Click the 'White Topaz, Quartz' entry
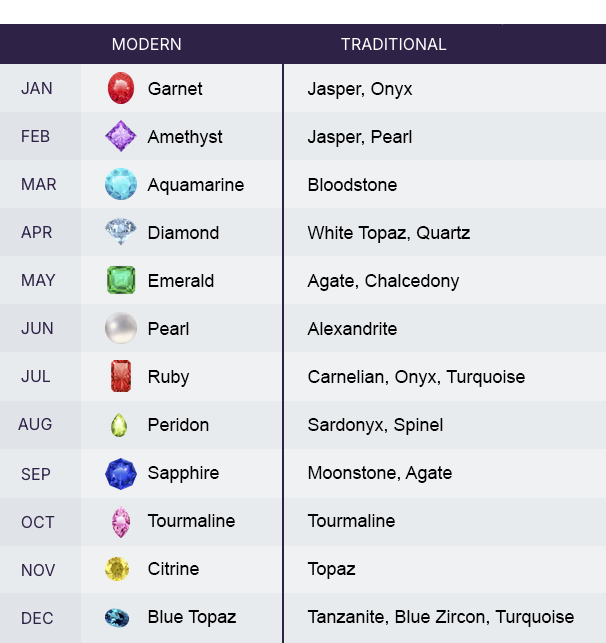The width and height of the screenshot is (606, 643). point(388,233)
